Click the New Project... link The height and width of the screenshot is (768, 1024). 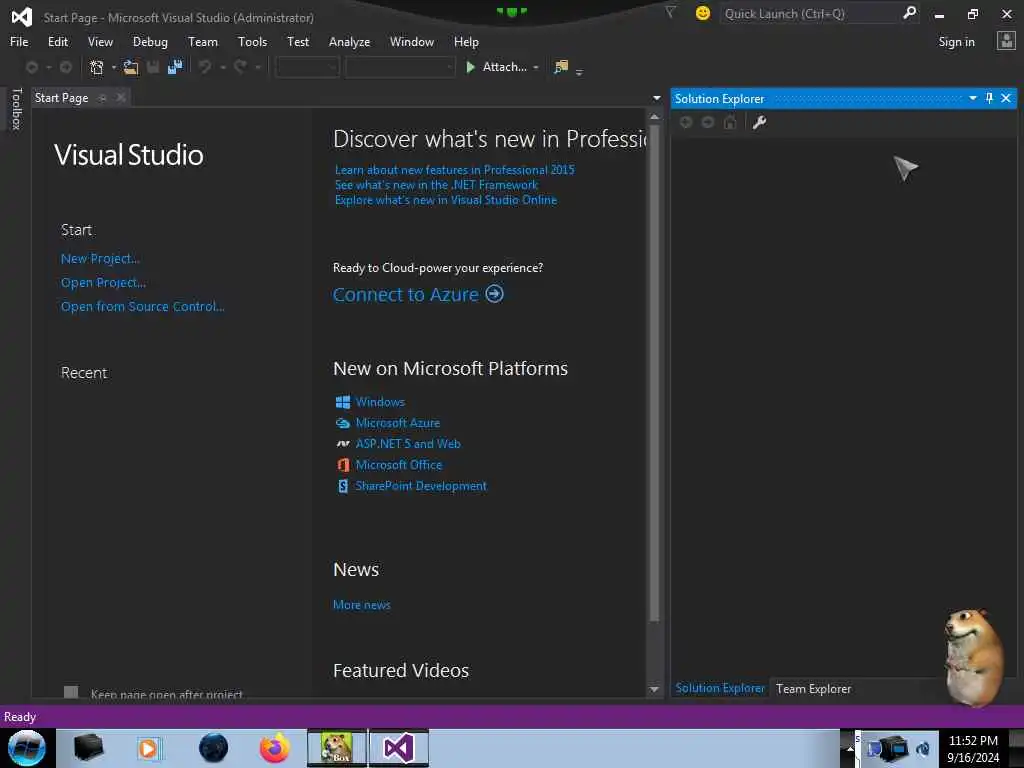tap(100, 259)
